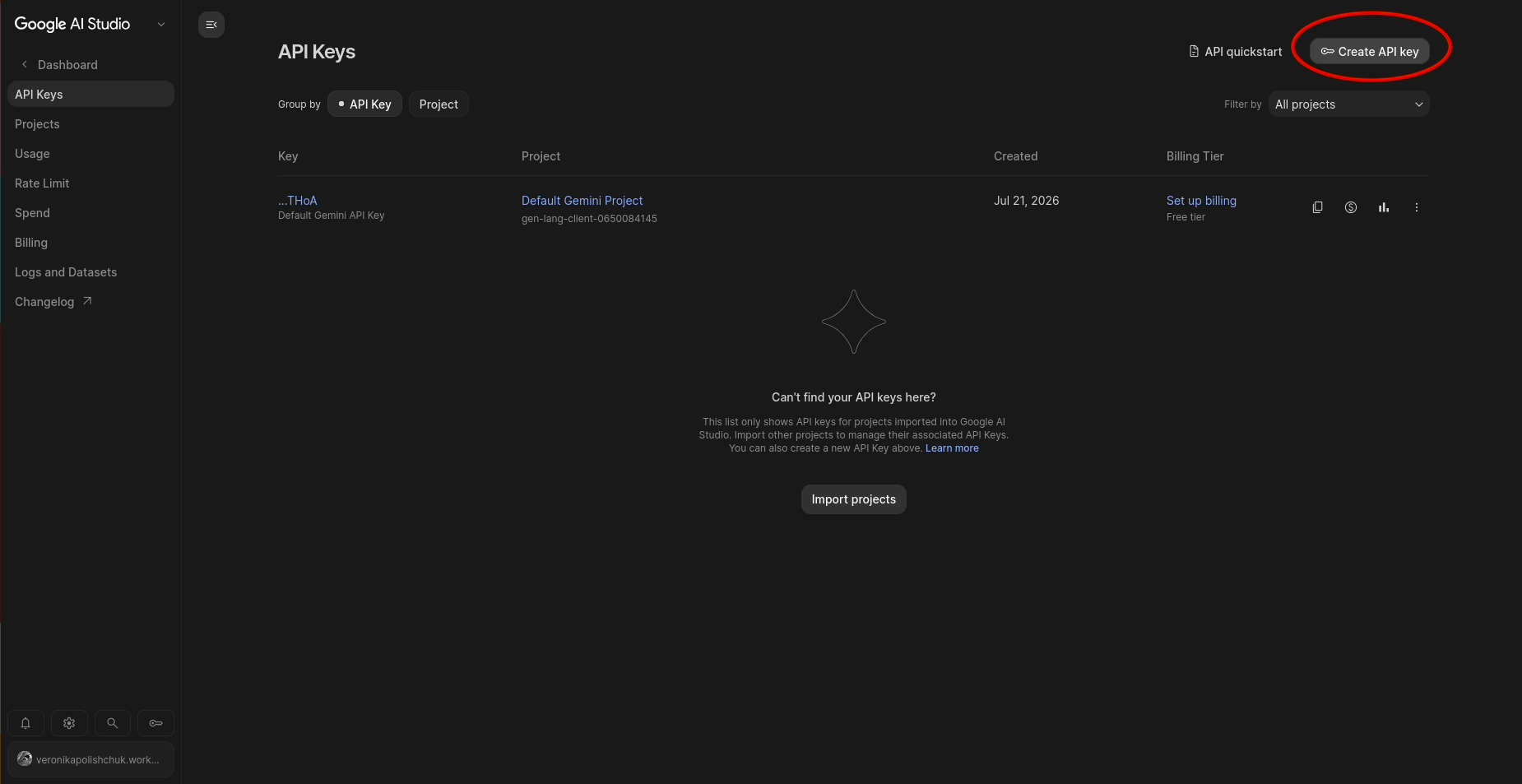
Task: Click the search magnifier icon
Action: pyautogui.click(x=112, y=723)
